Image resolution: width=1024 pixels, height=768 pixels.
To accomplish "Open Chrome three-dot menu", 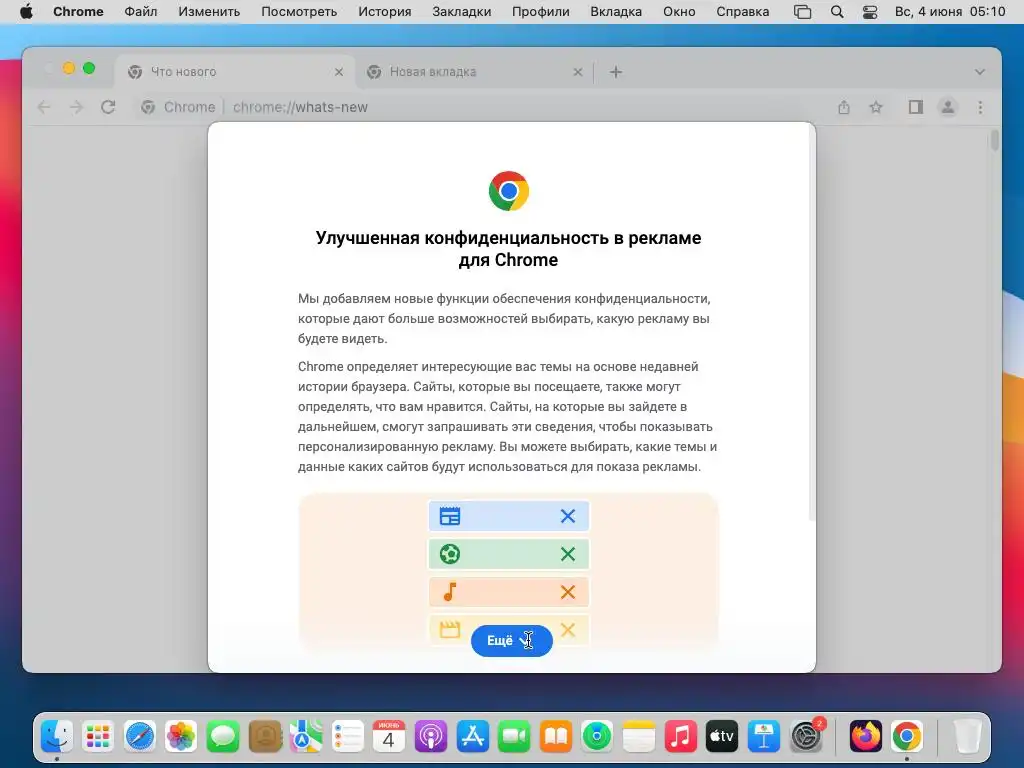I will point(980,107).
